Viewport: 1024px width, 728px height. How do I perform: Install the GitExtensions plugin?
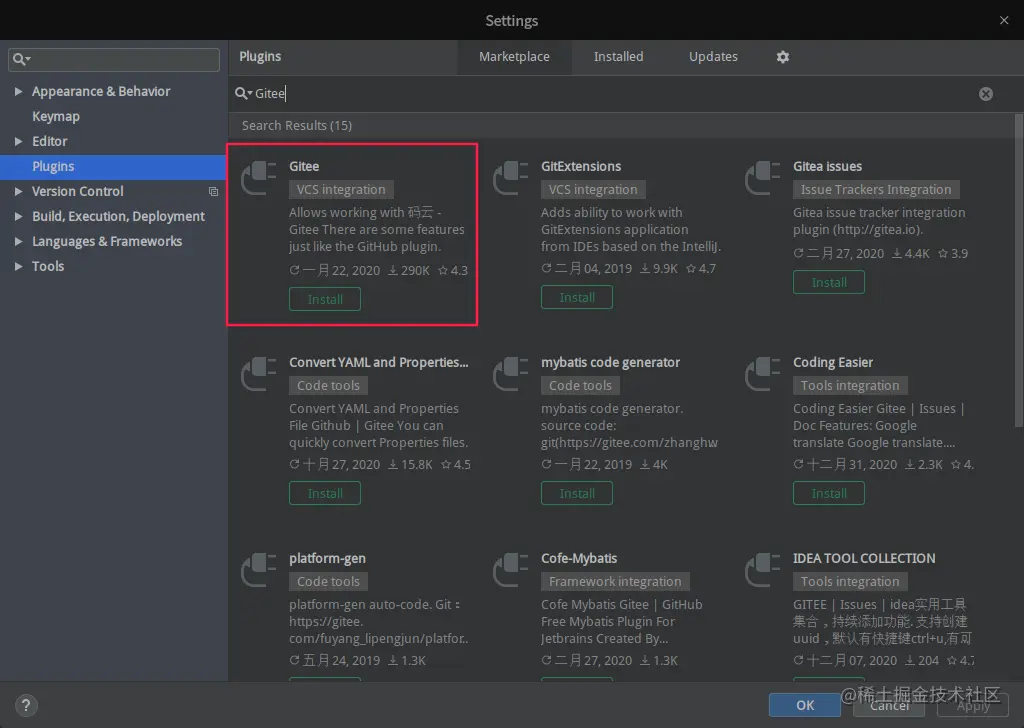coord(577,297)
